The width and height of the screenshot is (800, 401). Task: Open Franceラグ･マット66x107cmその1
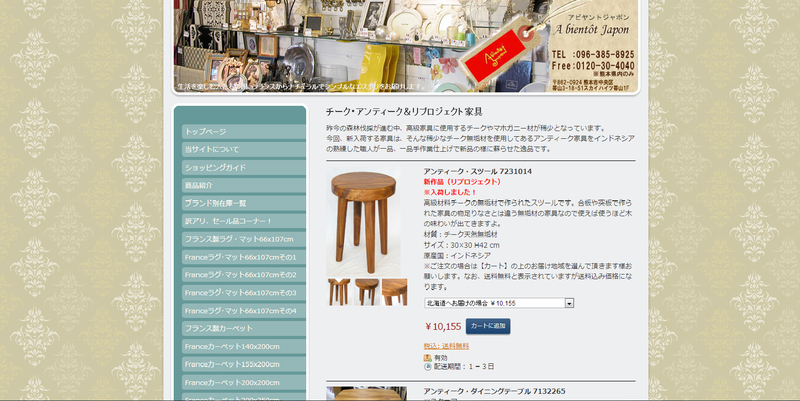pos(244,257)
